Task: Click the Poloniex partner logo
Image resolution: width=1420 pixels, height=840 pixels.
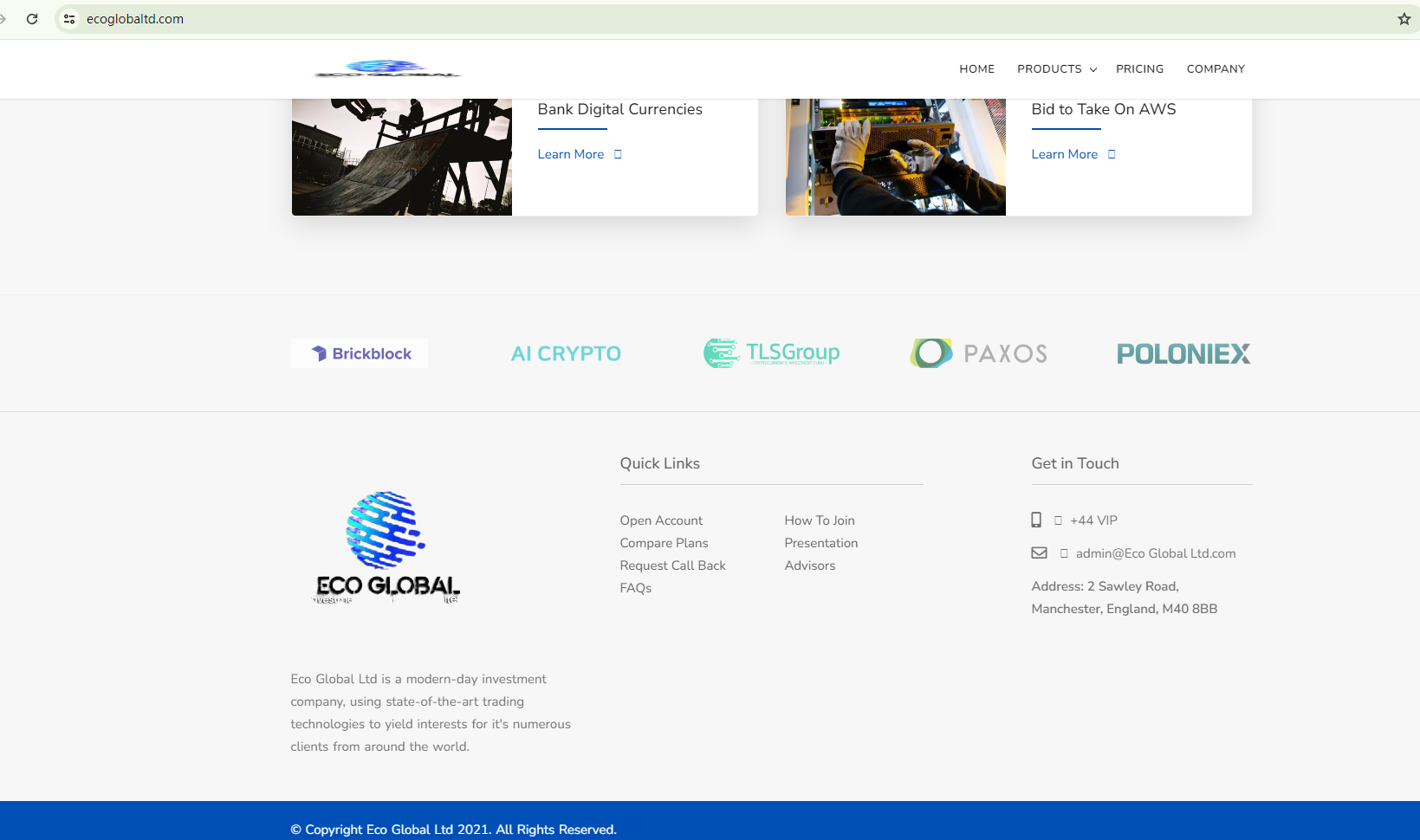Action: (x=1183, y=353)
